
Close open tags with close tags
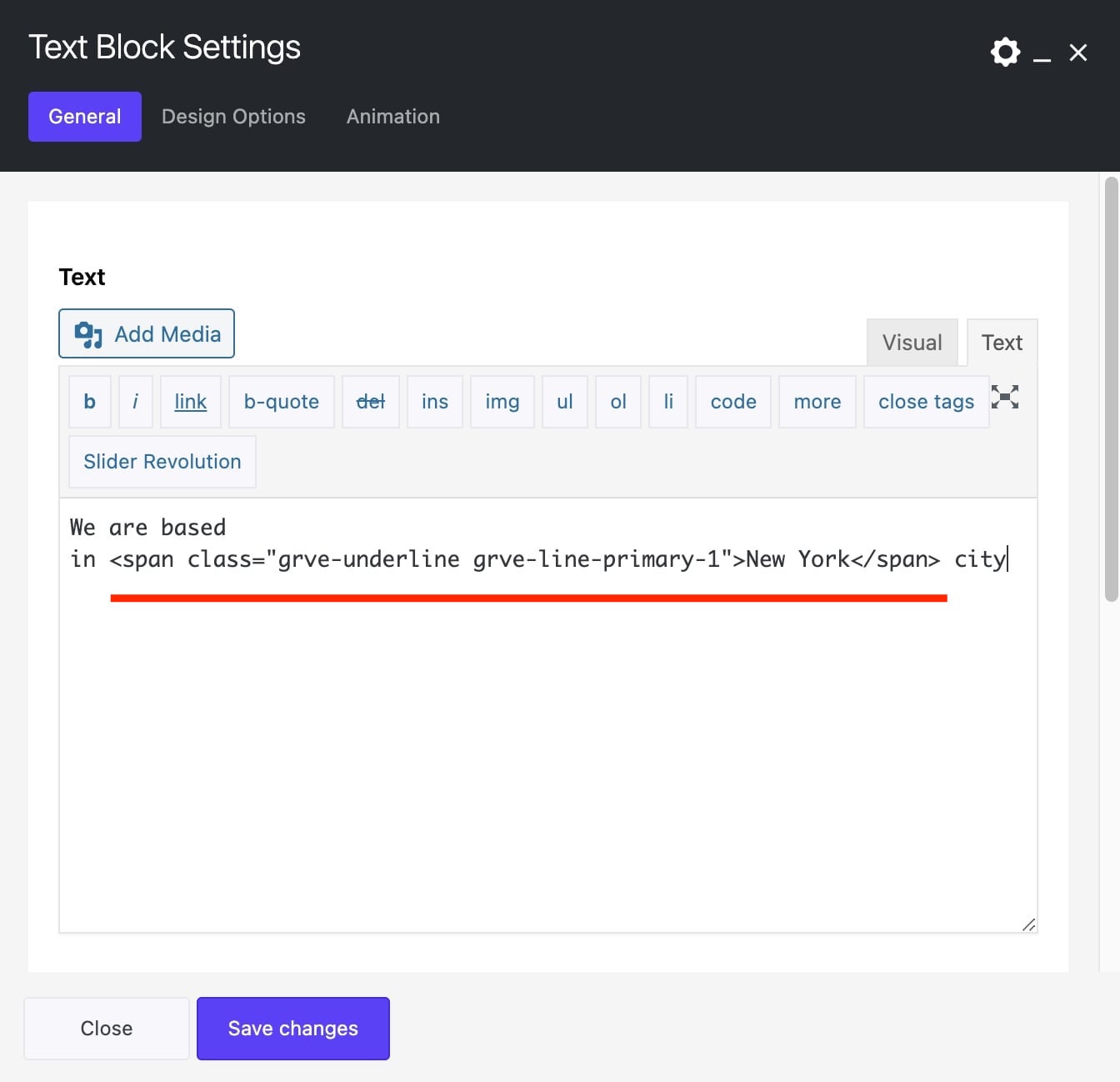click(926, 401)
